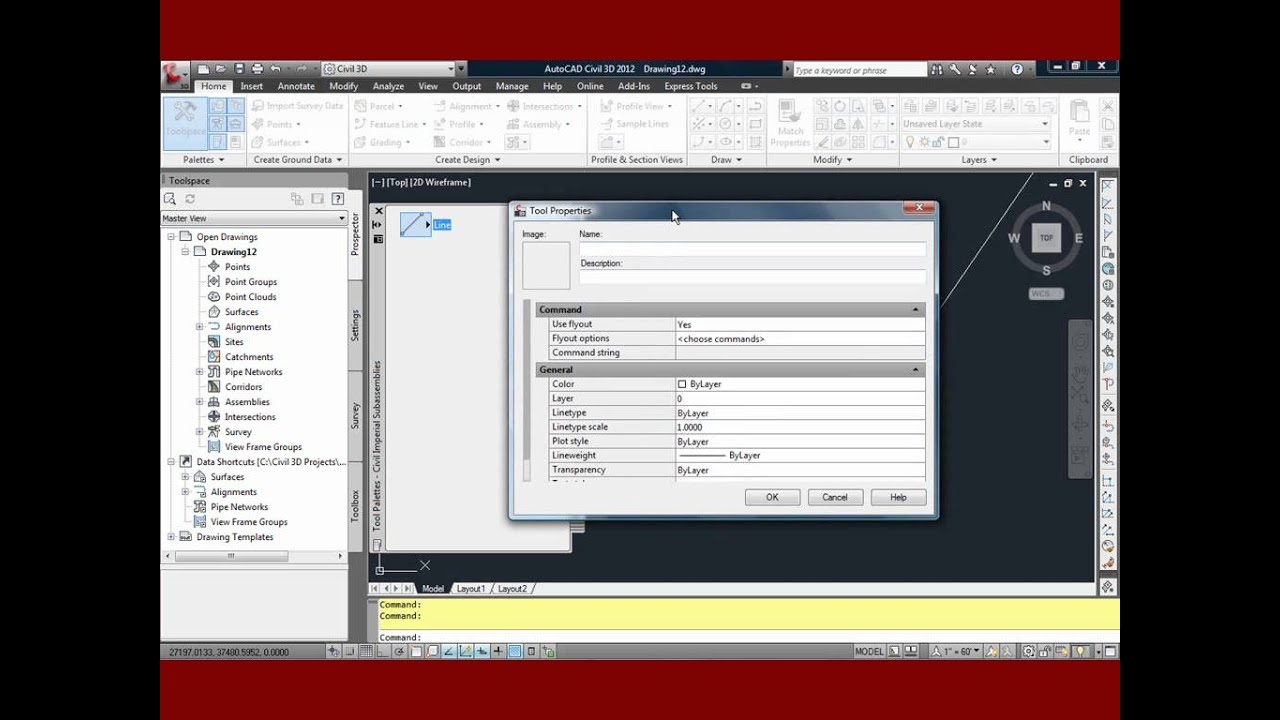This screenshot has width=1280, height=720.
Task: Toggle Snap Mode in status bar
Action: 350,652
